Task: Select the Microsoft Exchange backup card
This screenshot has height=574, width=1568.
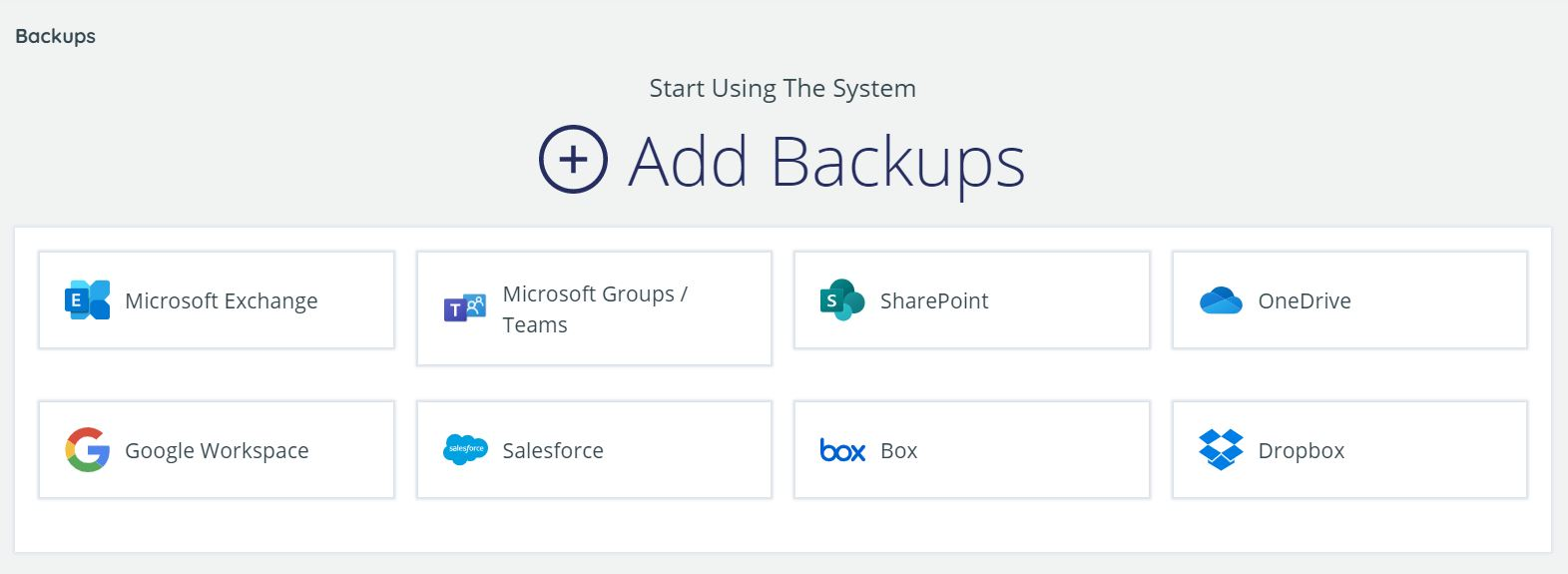Action: coord(217,300)
